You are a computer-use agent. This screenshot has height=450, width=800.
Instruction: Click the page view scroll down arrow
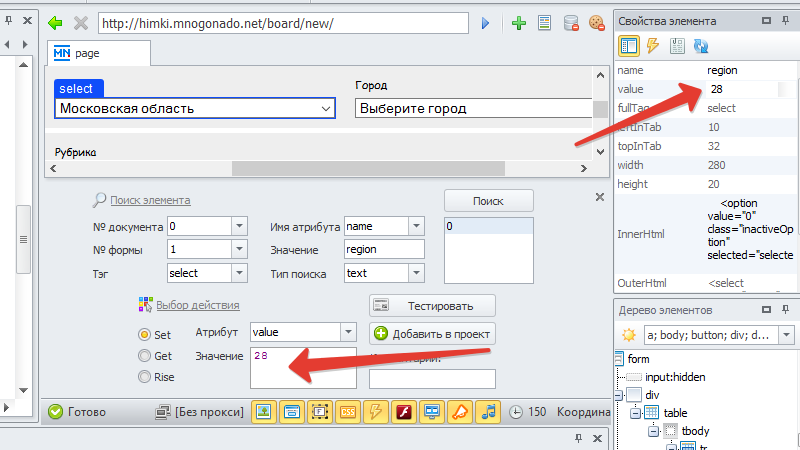click(600, 152)
